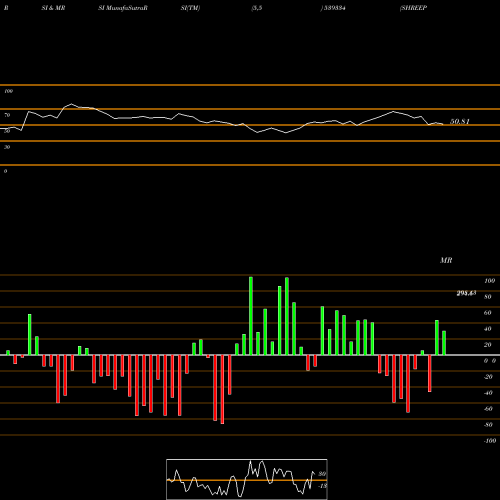Click the -18 label in the mini chart
This screenshot has height=500, width=500.
[x=322, y=486]
